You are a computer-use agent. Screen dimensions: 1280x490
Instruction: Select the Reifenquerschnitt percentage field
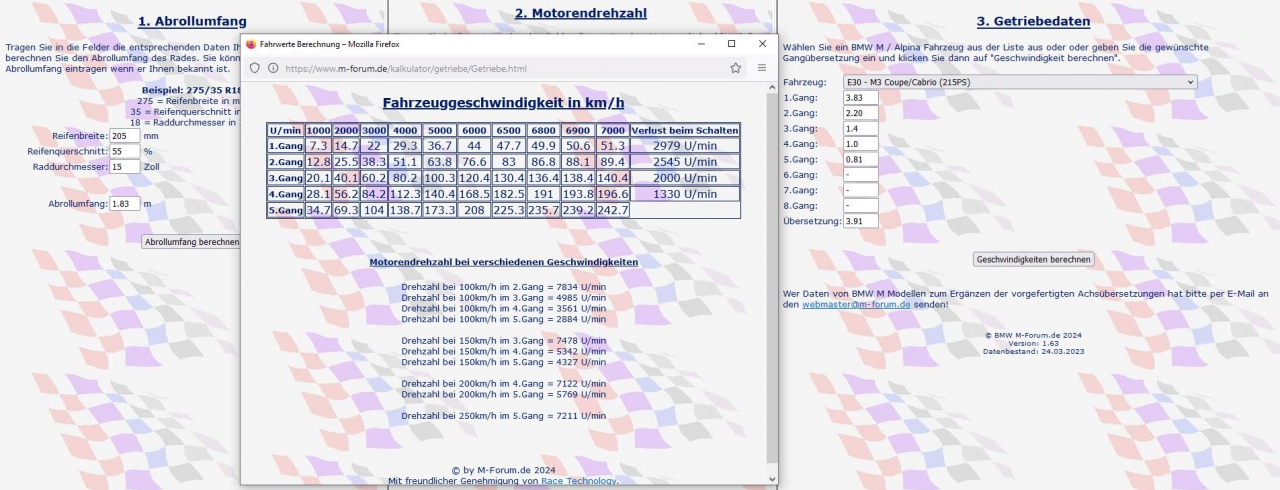point(125,151)
